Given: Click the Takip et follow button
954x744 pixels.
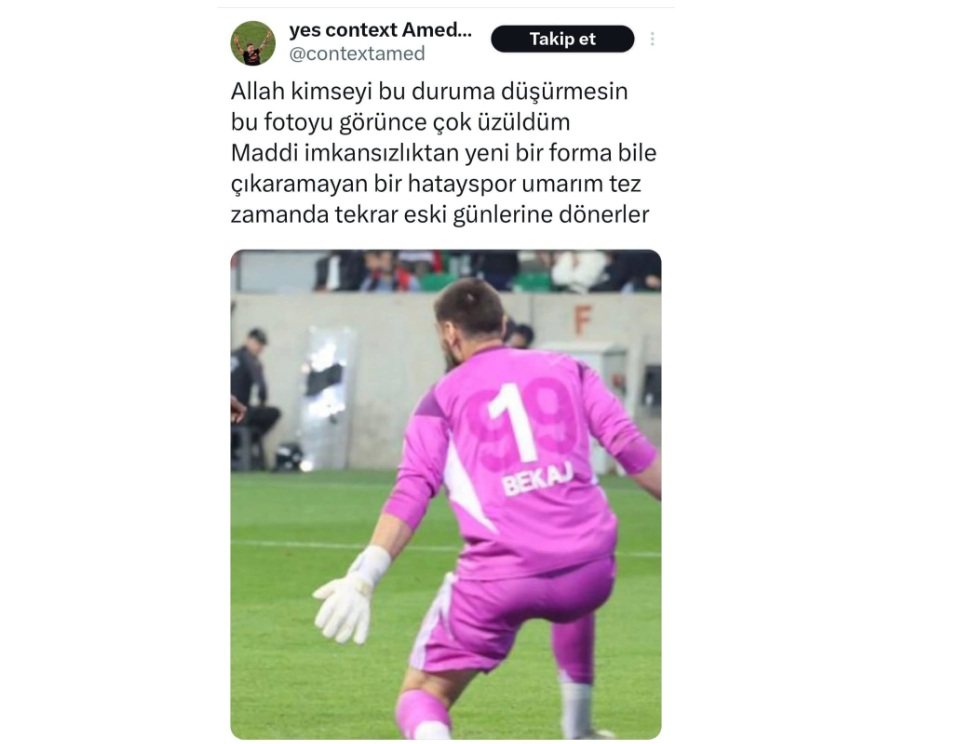Looking at the screenshot, I should (x=562, y=39).
